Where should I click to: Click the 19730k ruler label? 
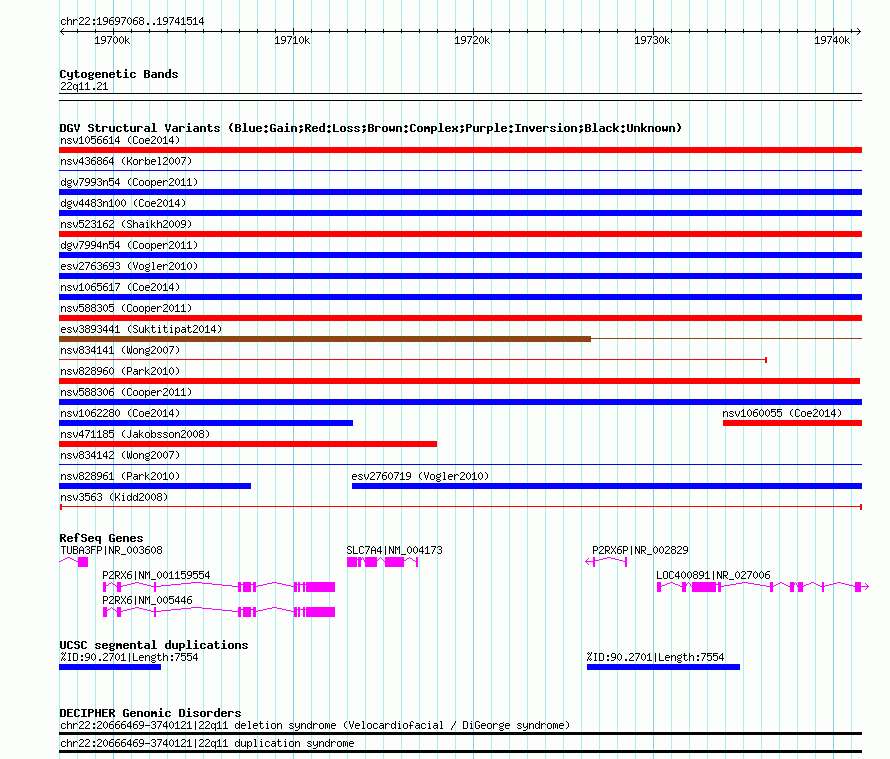tap(652, 40)
